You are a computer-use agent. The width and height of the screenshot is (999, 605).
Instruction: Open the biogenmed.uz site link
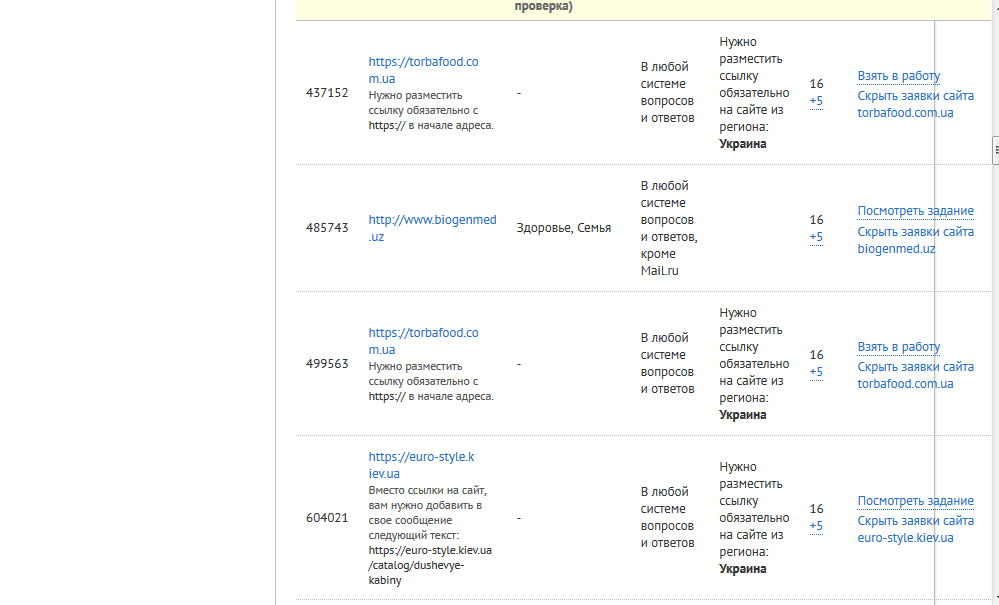click(x=432, y=228)
